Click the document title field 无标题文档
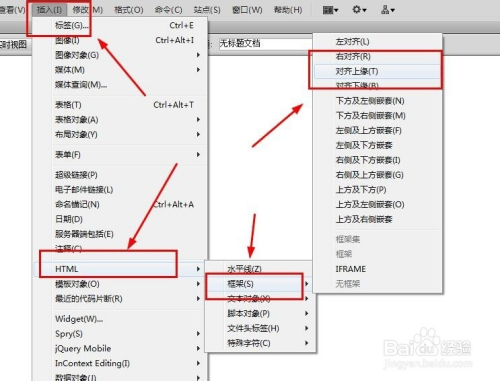Screen dimensions: 500x381 [265, 43]
